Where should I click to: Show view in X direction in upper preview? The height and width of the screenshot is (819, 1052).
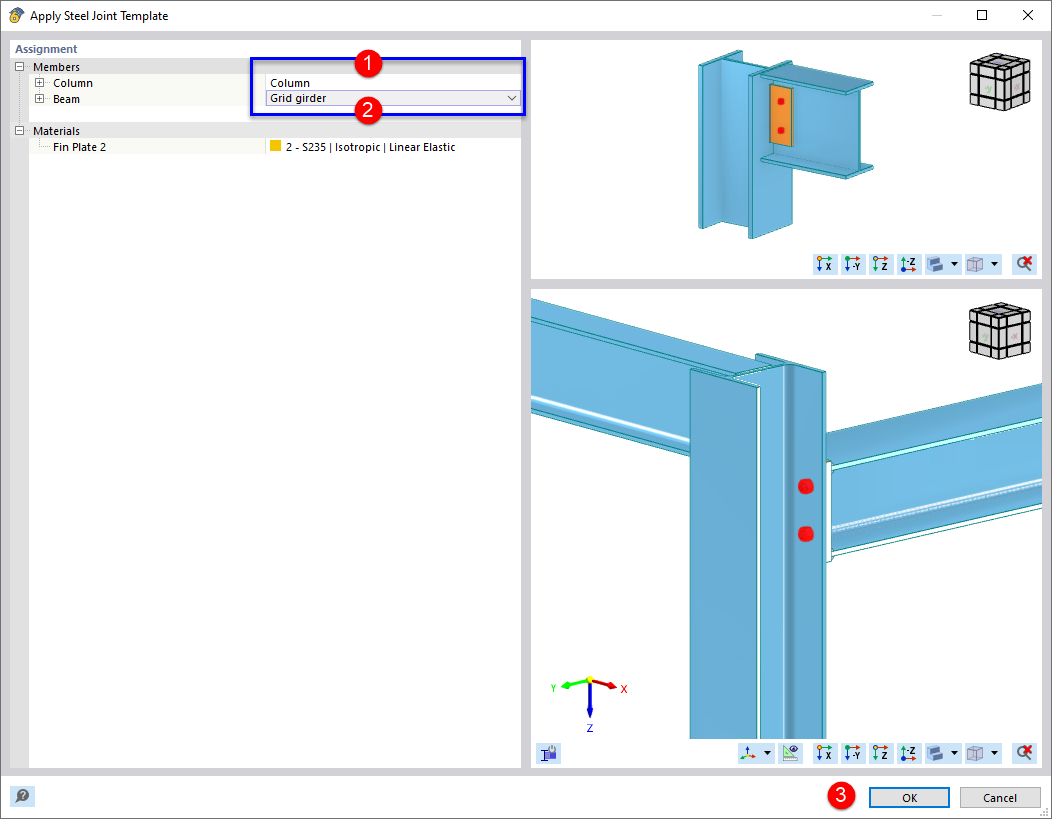coord(825,264)
